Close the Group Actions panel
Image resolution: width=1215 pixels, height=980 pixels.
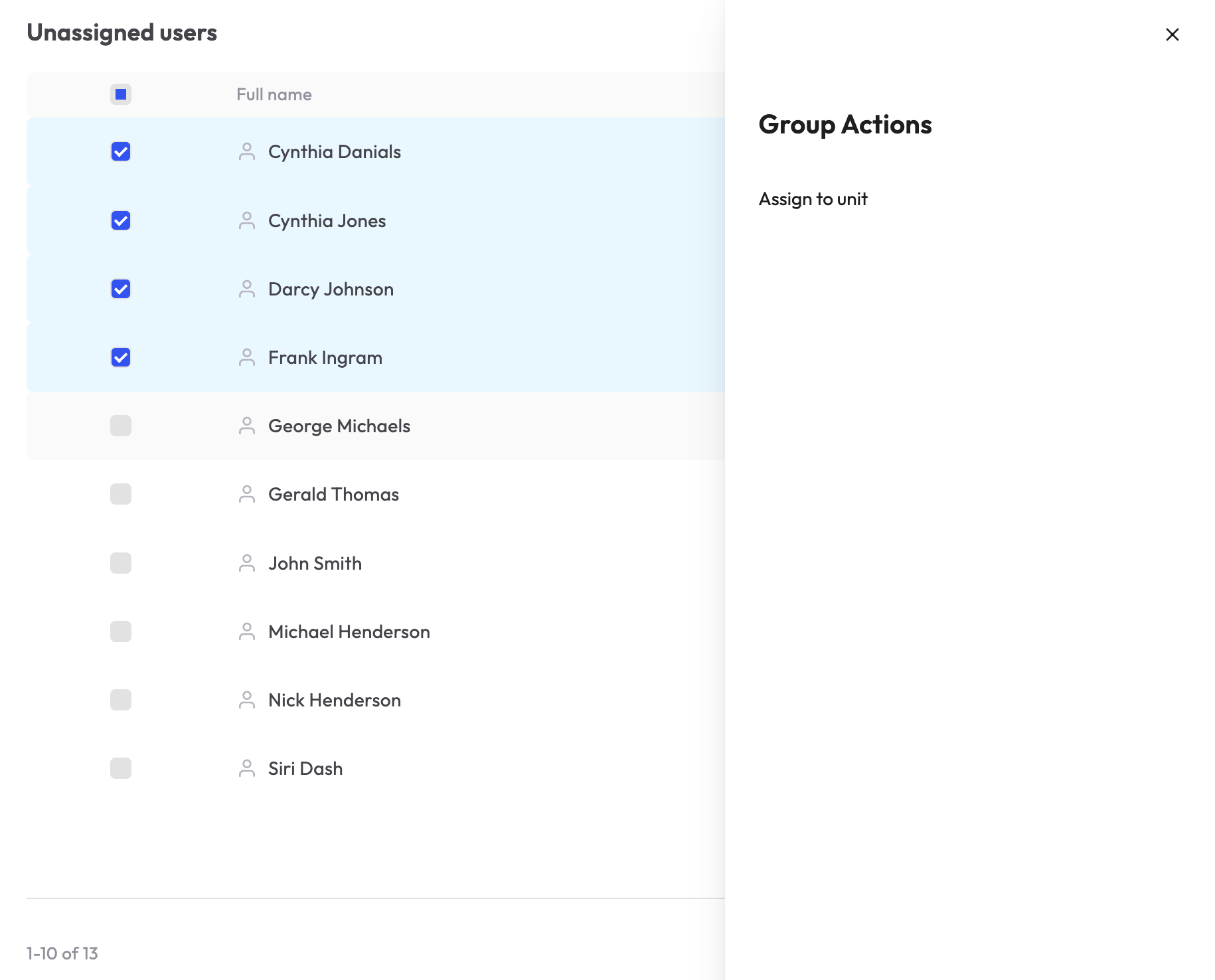[1173, 35]
